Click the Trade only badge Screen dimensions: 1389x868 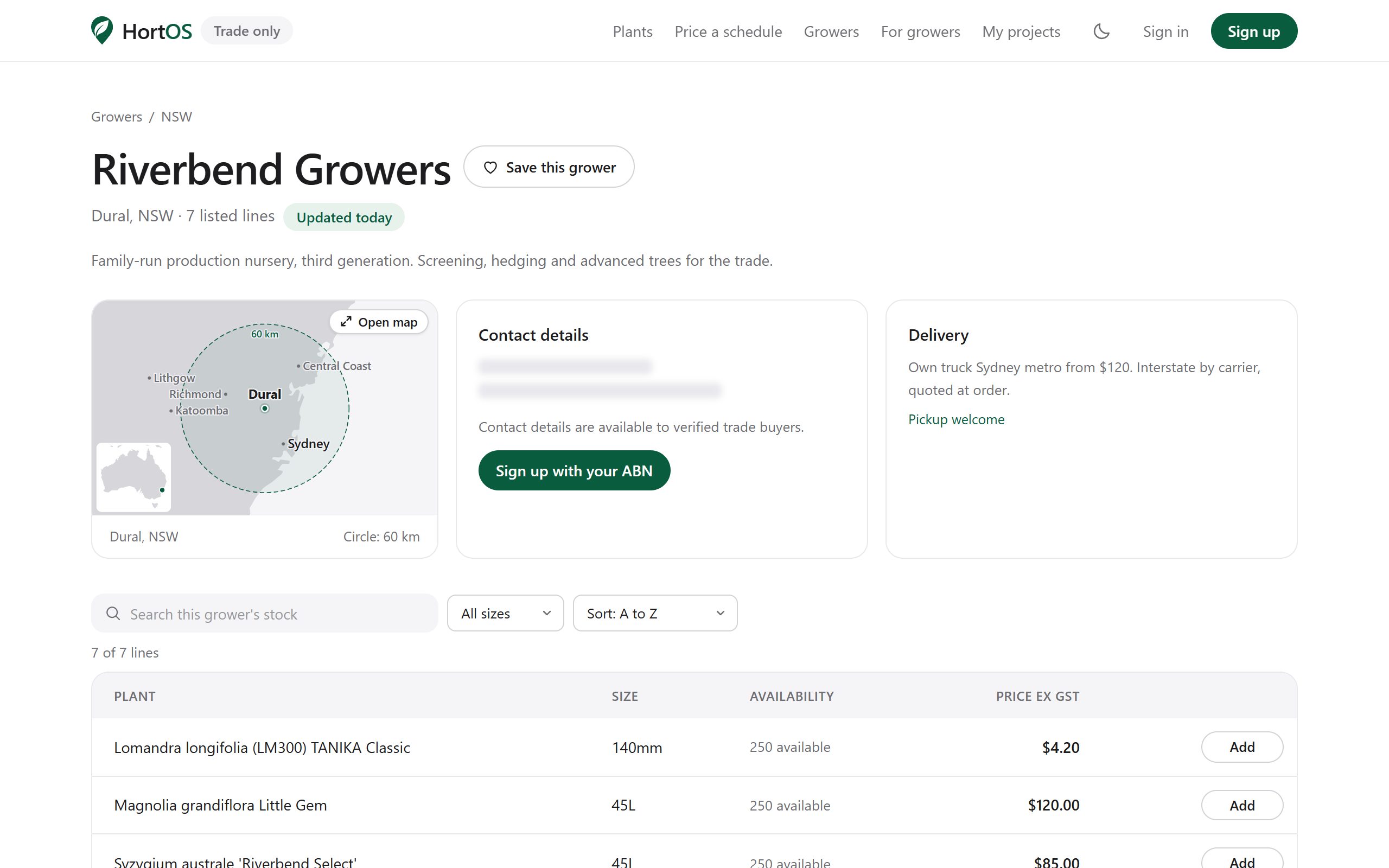(x=247, y=31)
